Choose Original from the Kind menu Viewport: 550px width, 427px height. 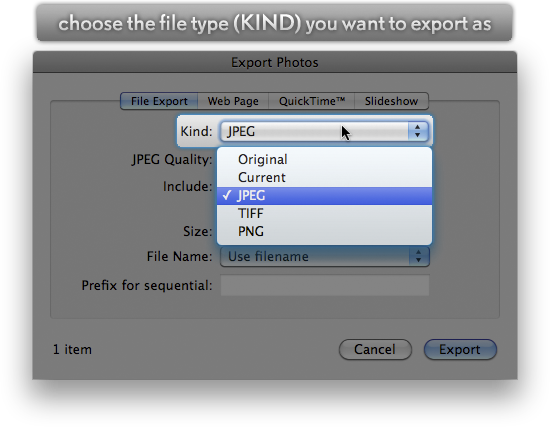(324, 160)
